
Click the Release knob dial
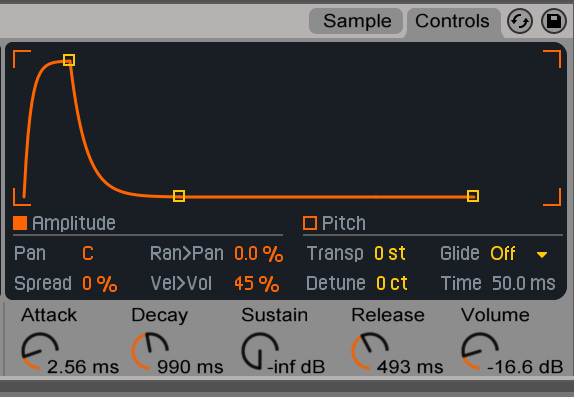pos(370,351)
